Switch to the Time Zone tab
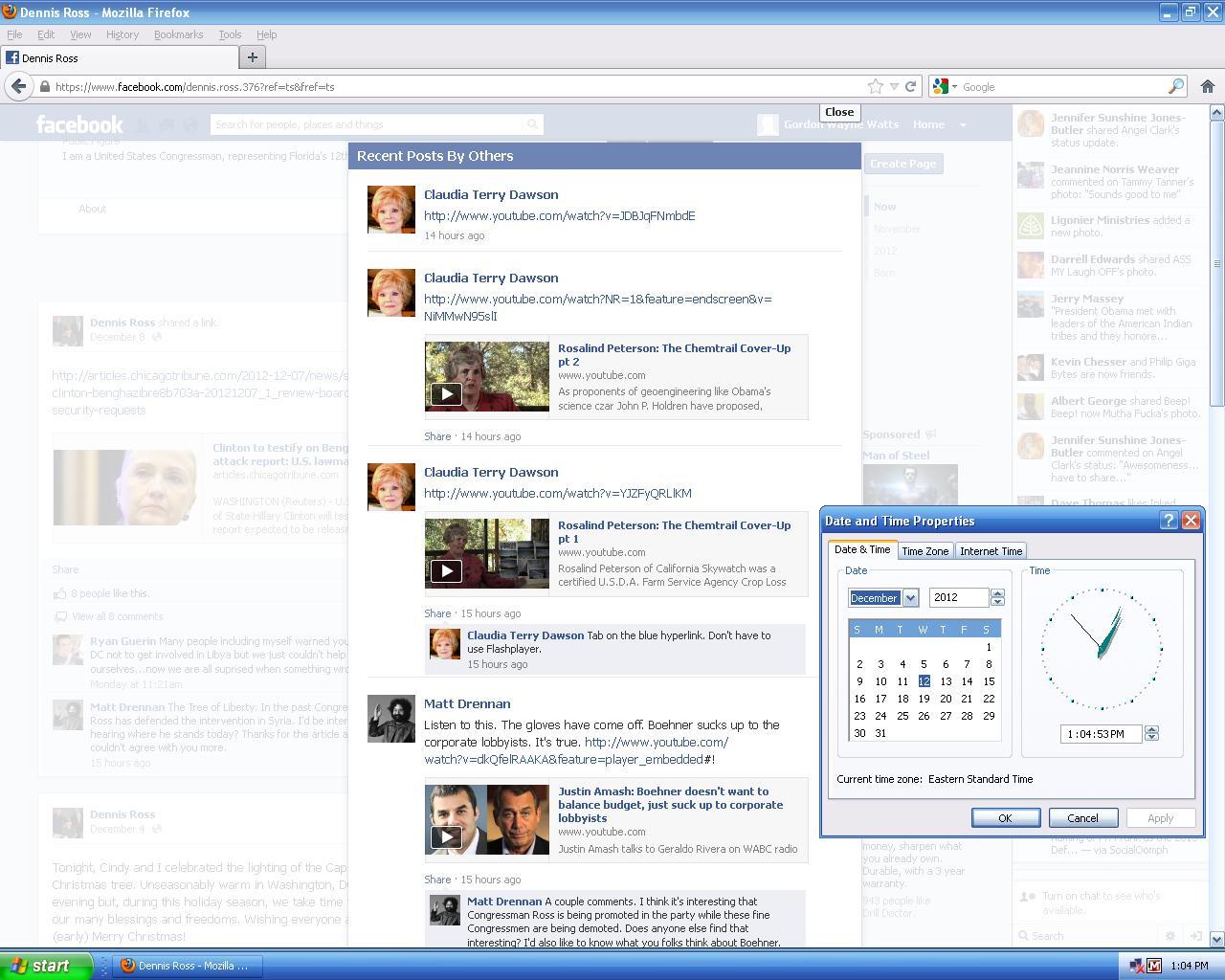Screen dimensions: 1225x980 [x=925, y=551]
